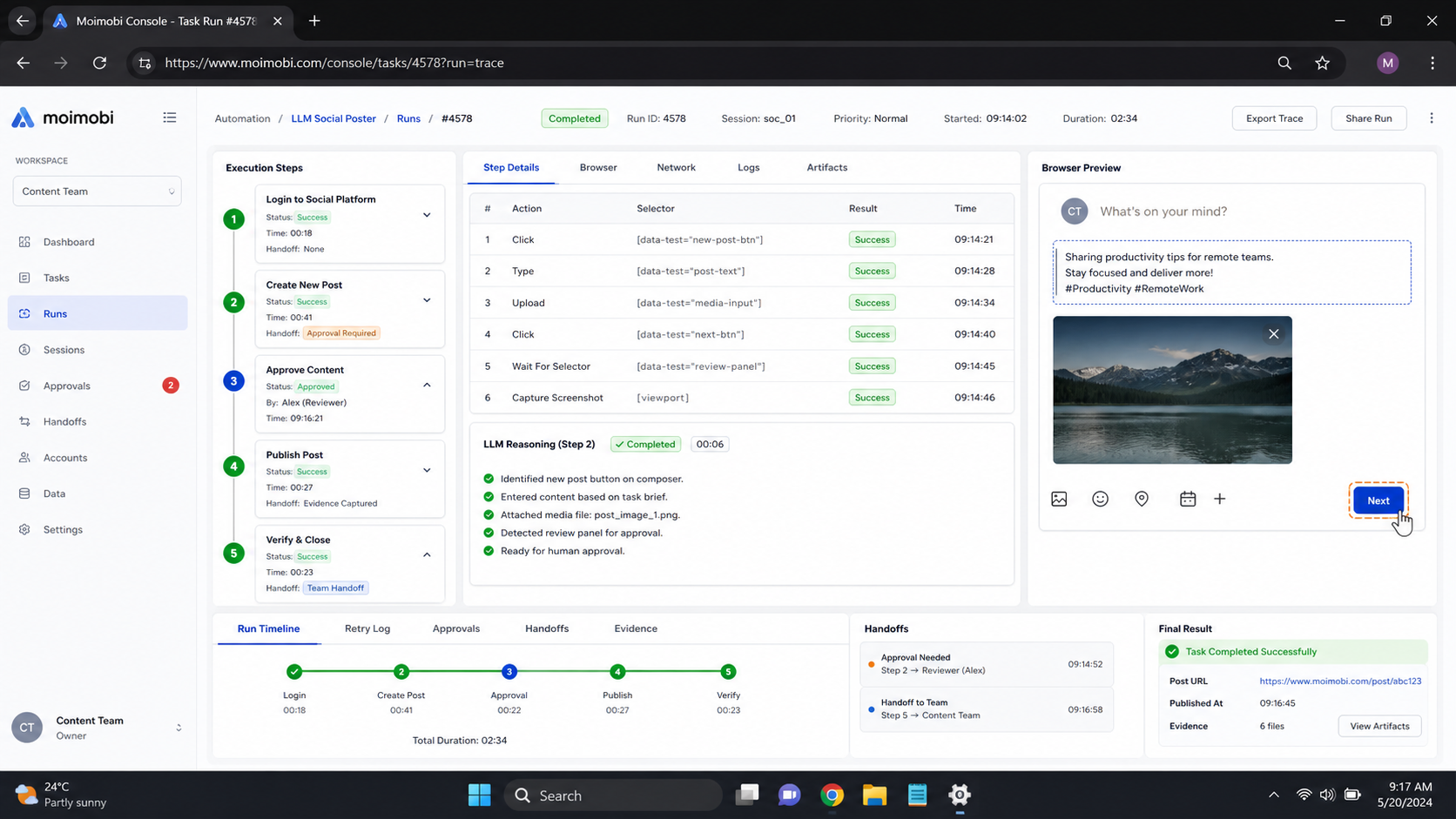The width and height of the screenshot is (1456, 819).
Task: Click the Approval Needed handoff entry
Action: (986, 664)
